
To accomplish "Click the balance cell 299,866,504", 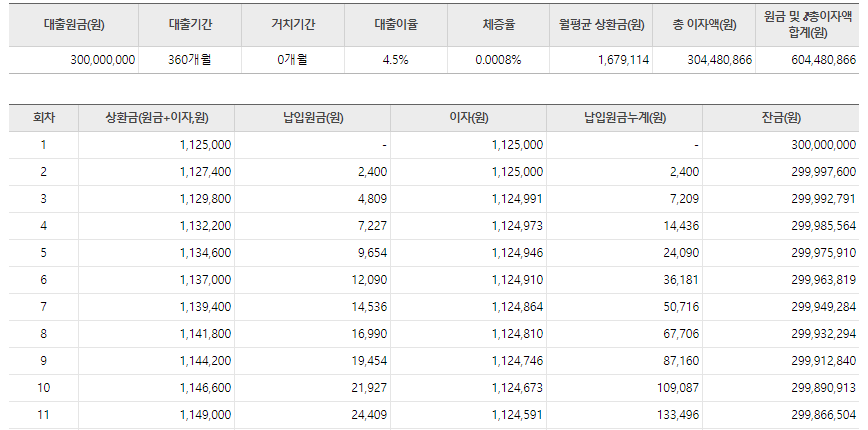I will (824, 415).
